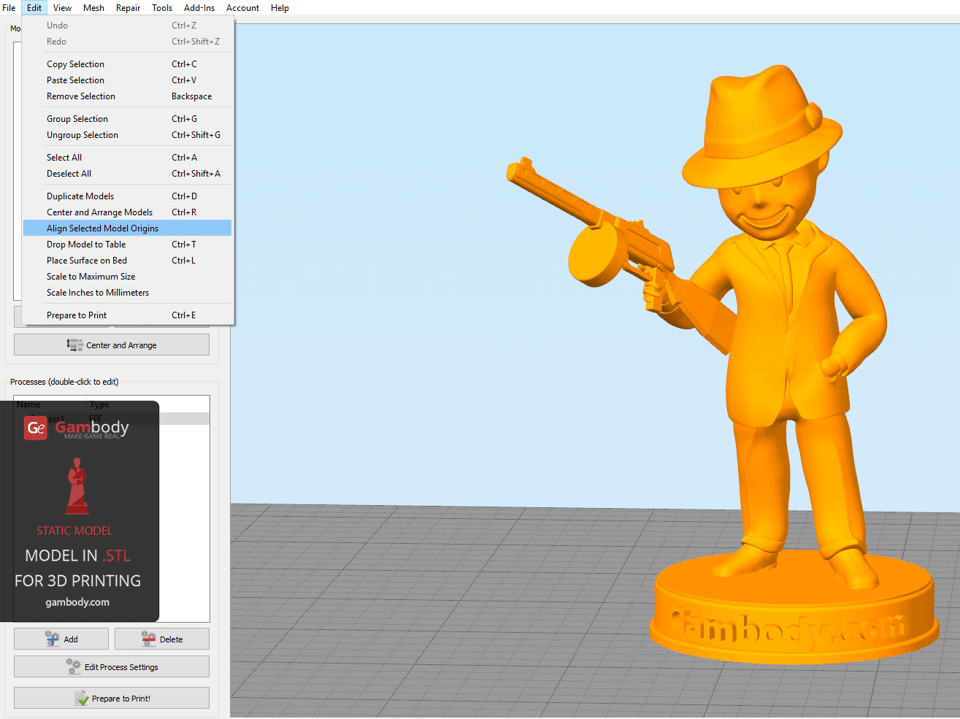This screenshot has width=960, height=719.
Task: Click the red gears icon on Delete button
Action: point(147,638)
